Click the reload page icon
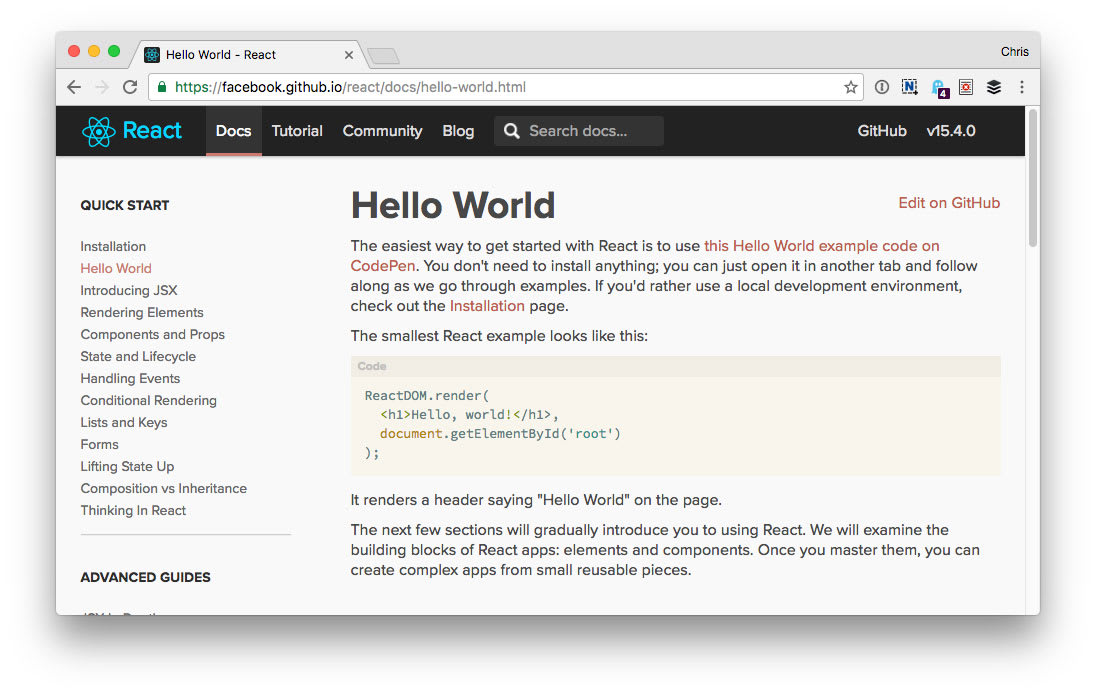This screenshot has width=1096, height=695. tap(130, 87)
